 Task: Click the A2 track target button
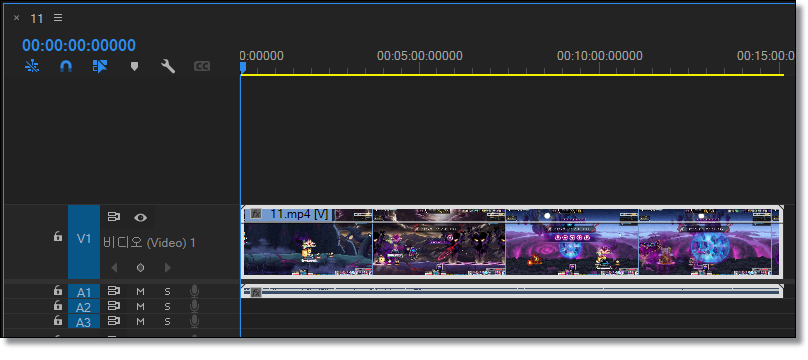83,307
